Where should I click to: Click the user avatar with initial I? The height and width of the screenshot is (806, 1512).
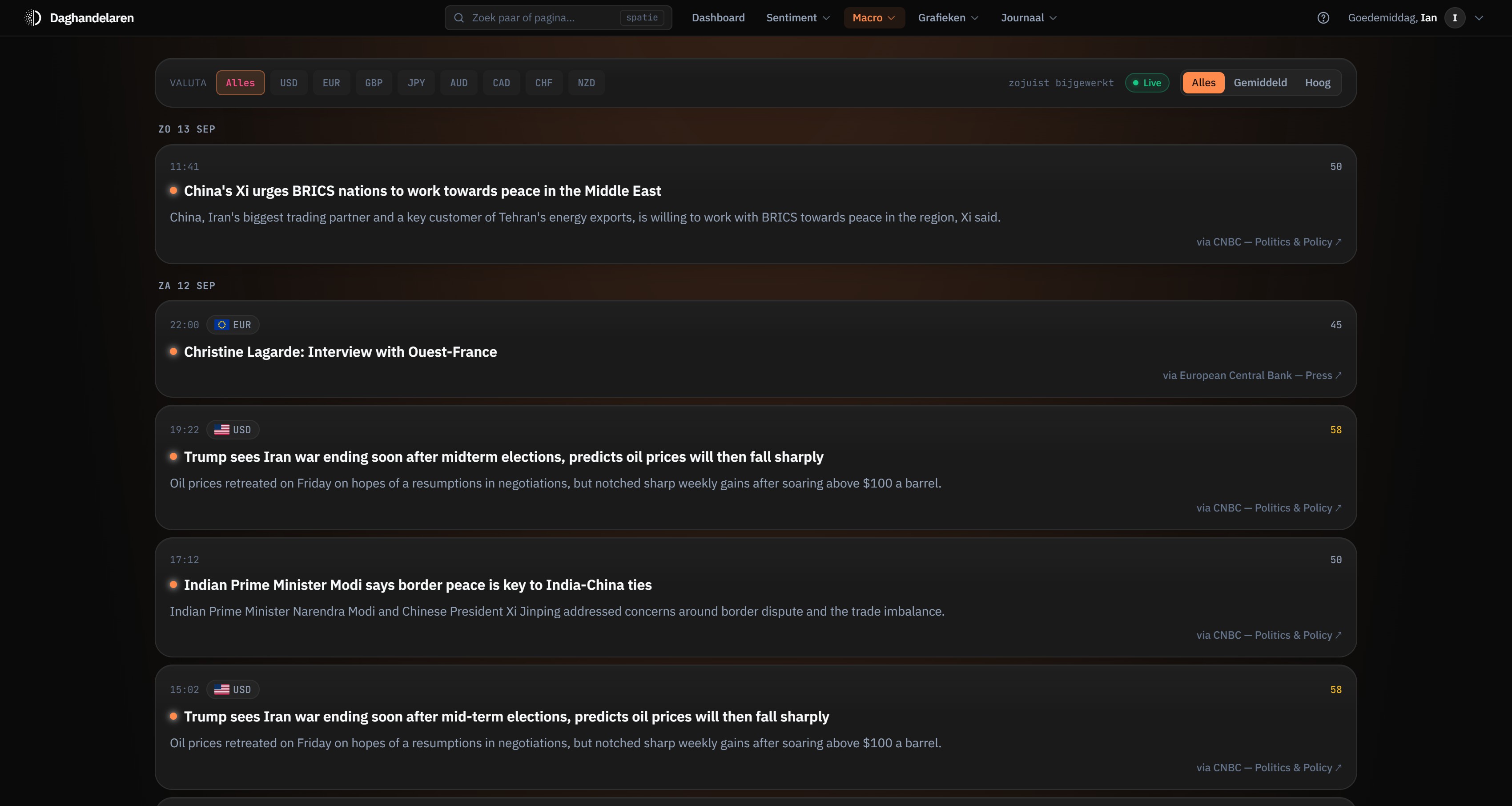click(1455, 18)
